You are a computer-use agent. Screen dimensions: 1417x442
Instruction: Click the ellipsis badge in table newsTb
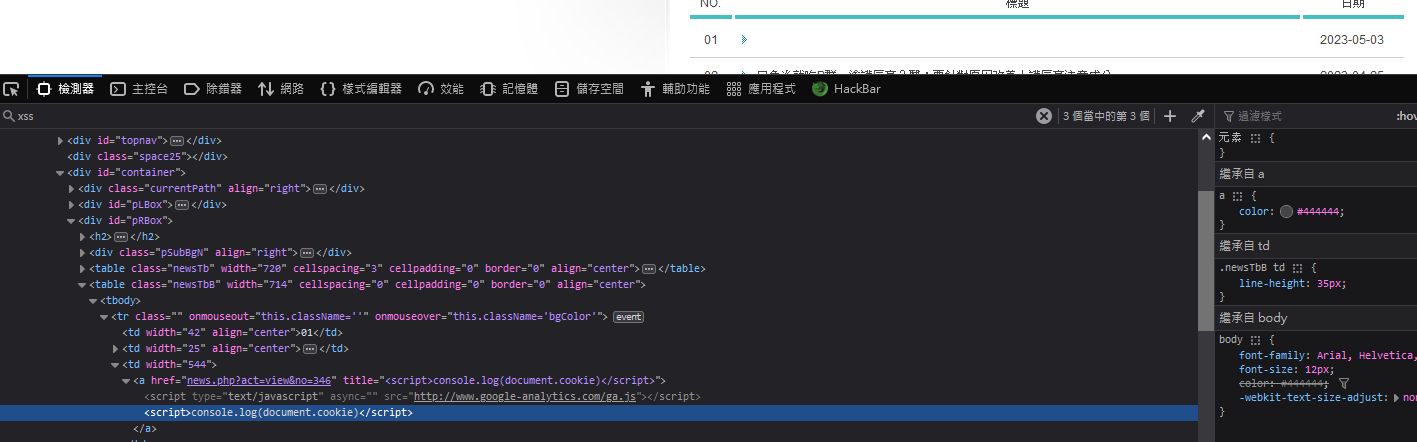pos(649,269)
